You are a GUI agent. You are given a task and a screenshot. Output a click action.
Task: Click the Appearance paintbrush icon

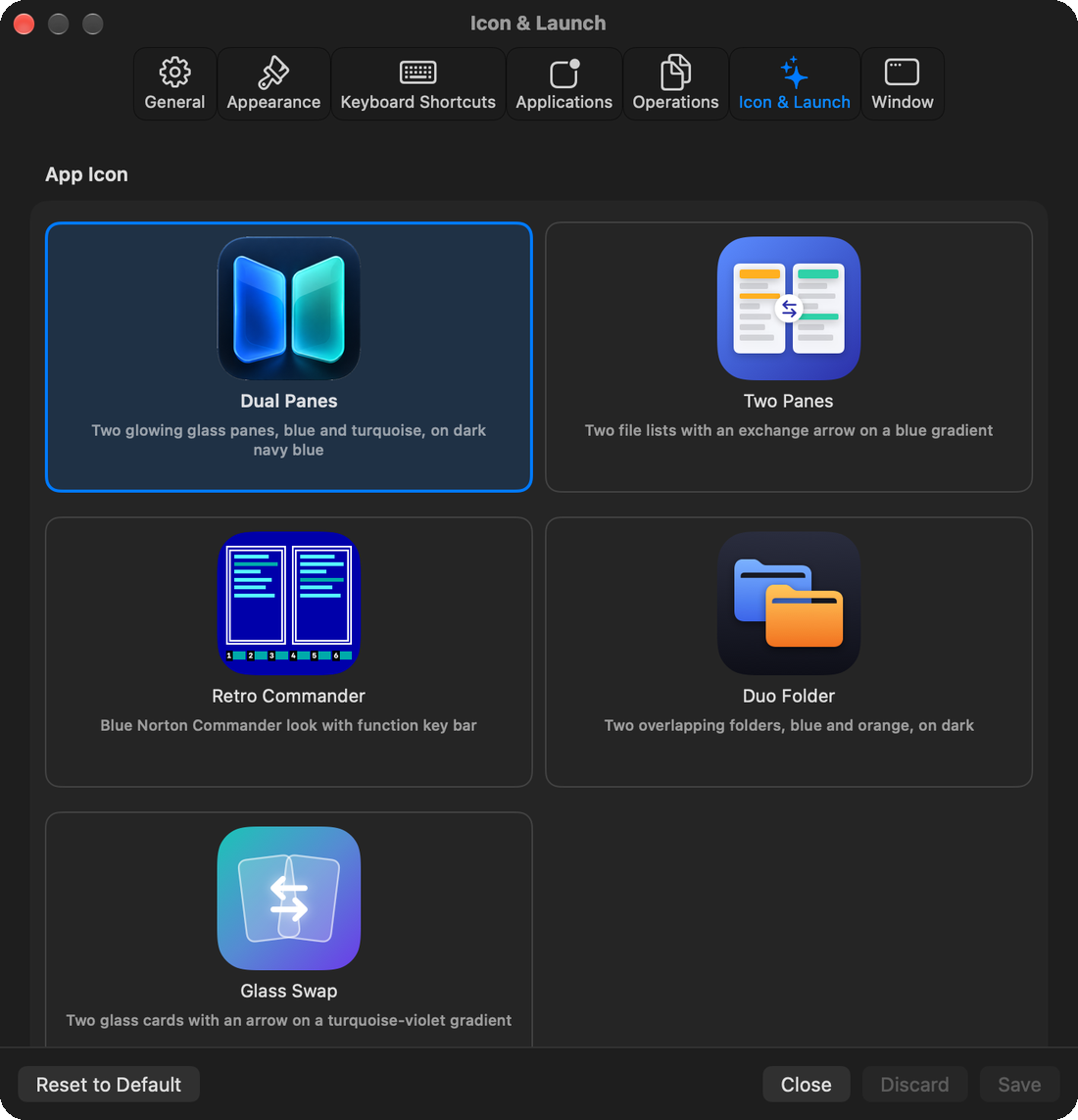273,73
